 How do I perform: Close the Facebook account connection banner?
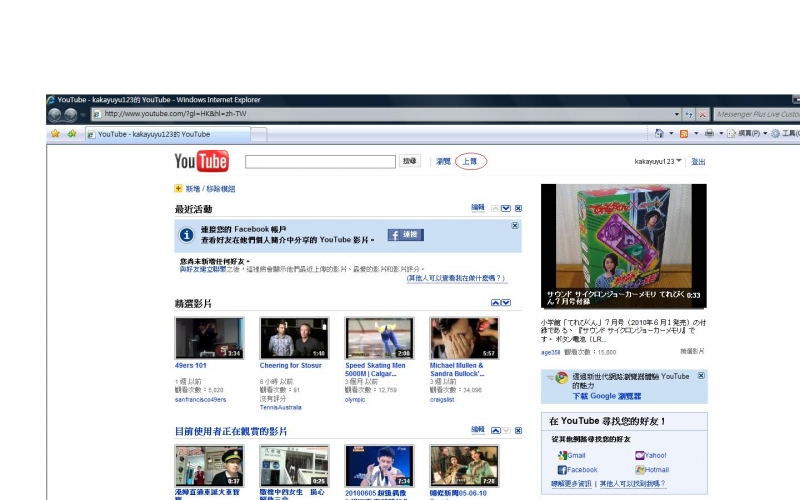click(515, 226)
